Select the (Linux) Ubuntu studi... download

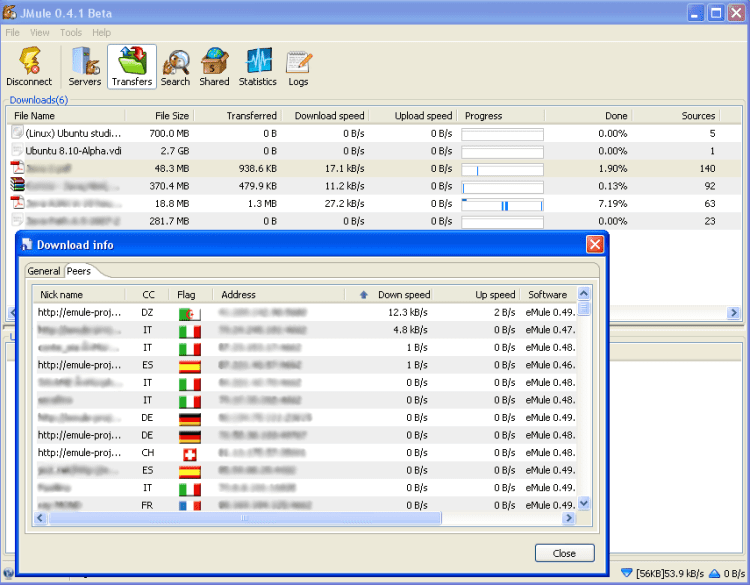click(374, 133)
